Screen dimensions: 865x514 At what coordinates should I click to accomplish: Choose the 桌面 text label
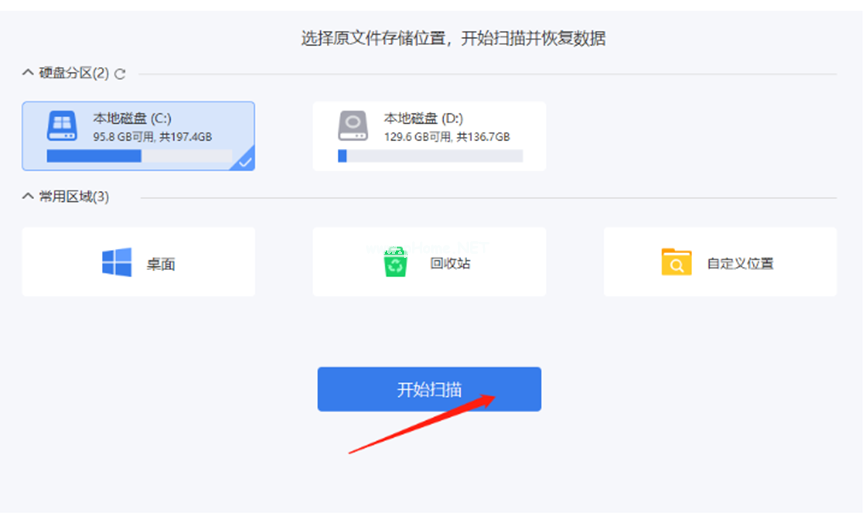[161, 264]
